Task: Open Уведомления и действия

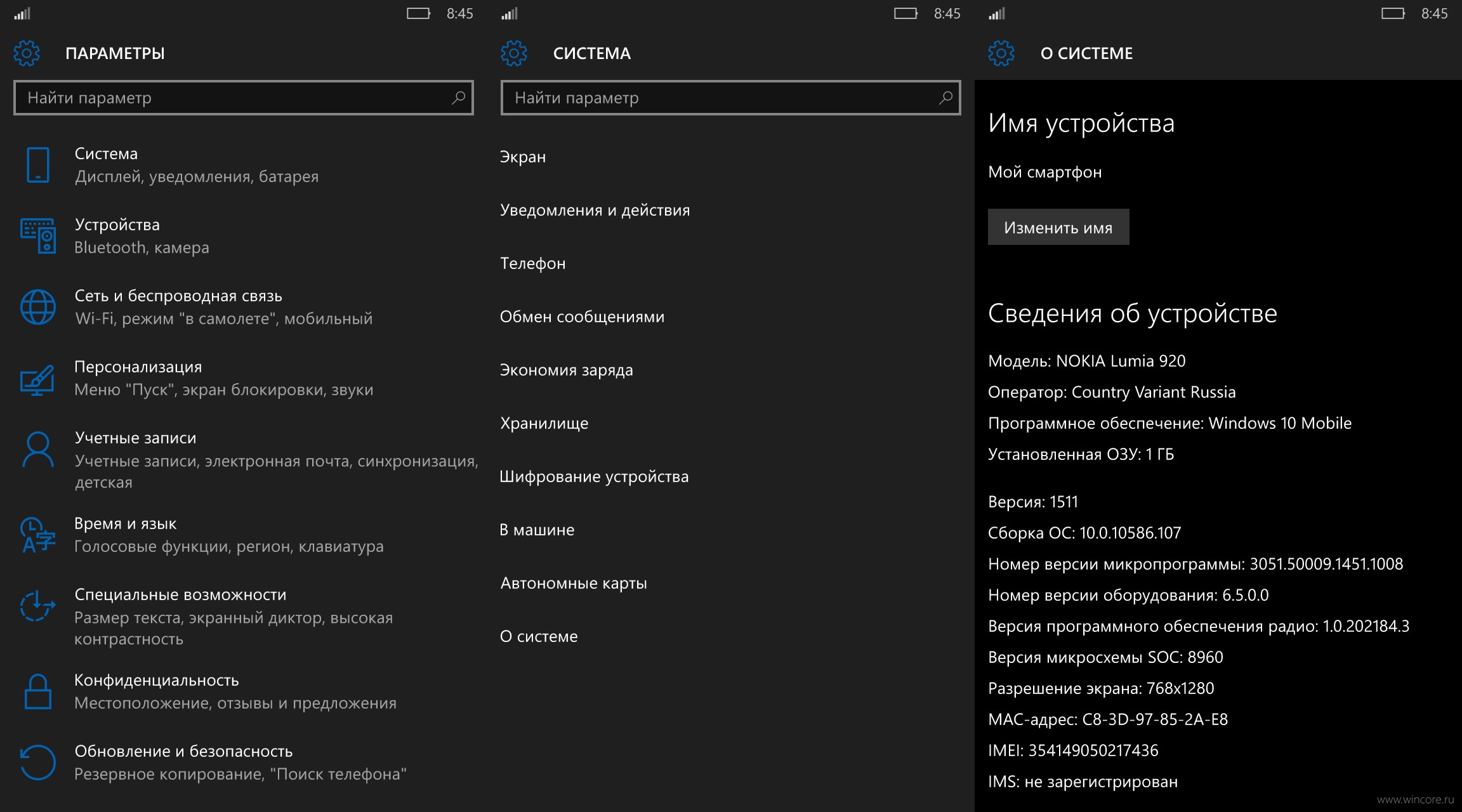Action: pyautogui.click(x=595, y=210)
